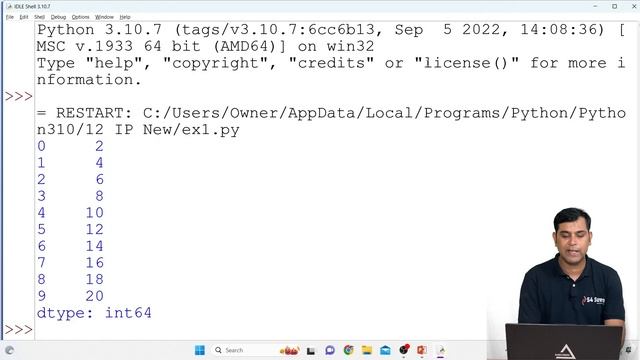Open the Window menu
This screenshot has height=360, width=640.
tap(104, 17)
